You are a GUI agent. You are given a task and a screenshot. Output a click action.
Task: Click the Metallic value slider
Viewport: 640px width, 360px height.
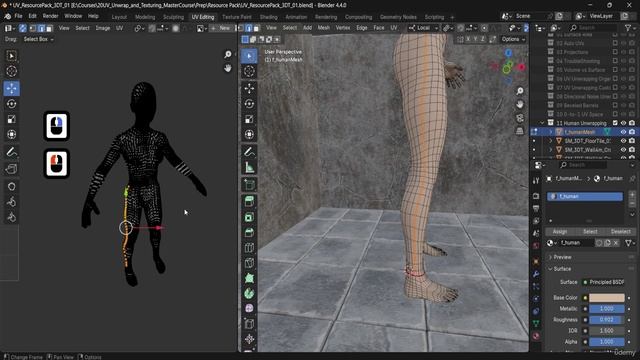(607, 309)
